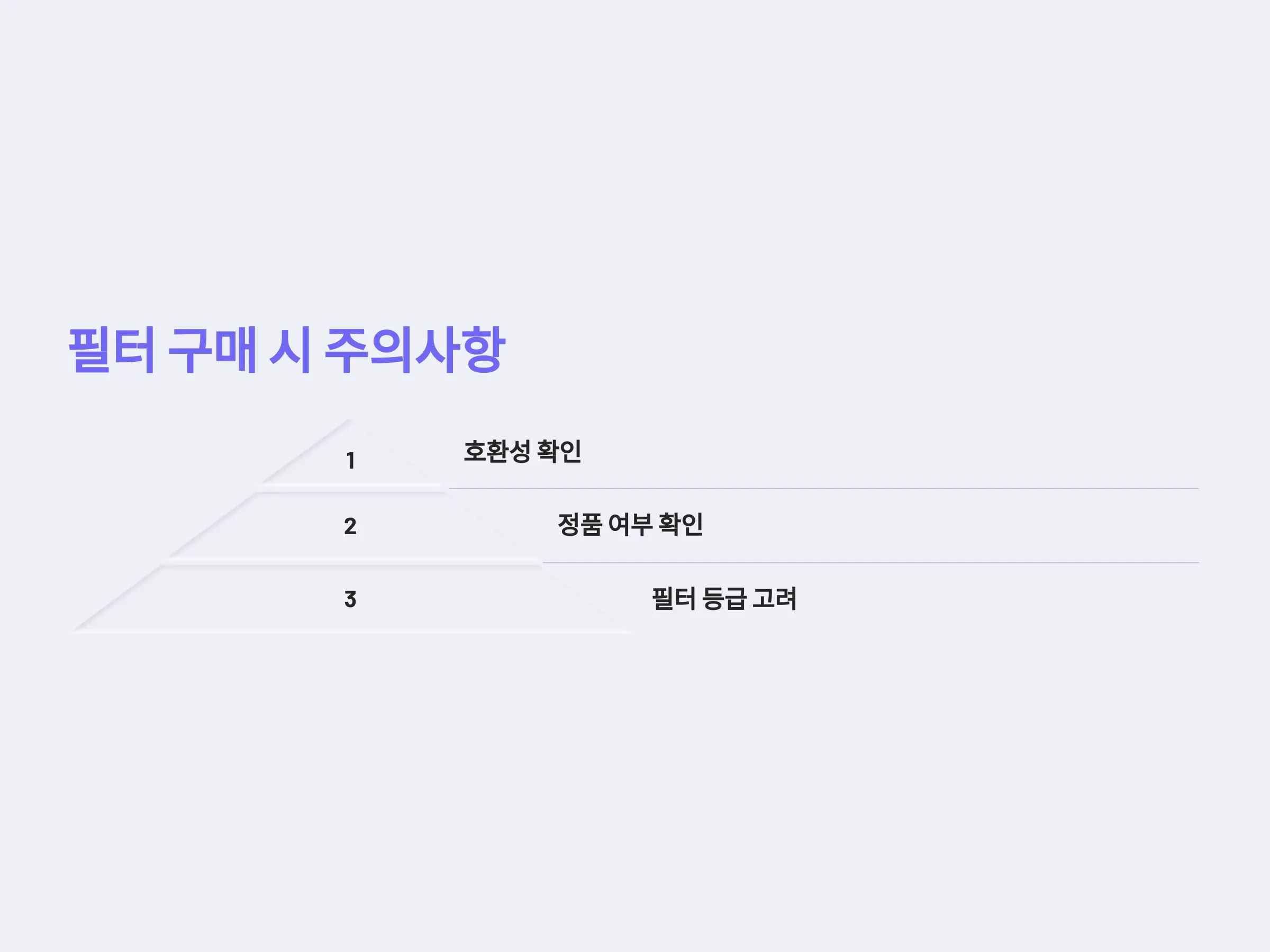Select the single character 시 in the title
This screenshot has width=1270, height=952.
coord(290,350)
